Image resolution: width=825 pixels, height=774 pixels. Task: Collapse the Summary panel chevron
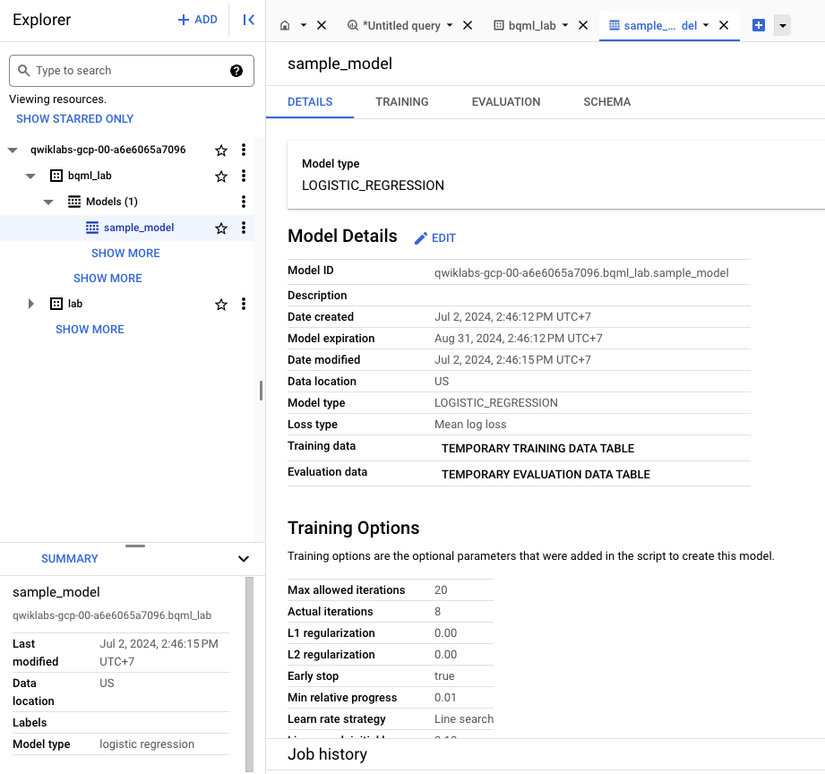(243, 559)
